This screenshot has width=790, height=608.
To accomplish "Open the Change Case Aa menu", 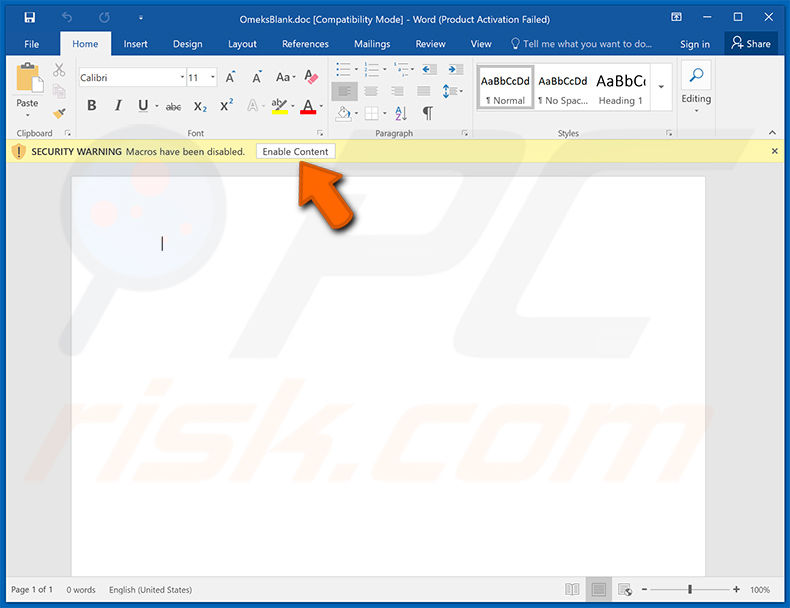I will coord(285,77).
